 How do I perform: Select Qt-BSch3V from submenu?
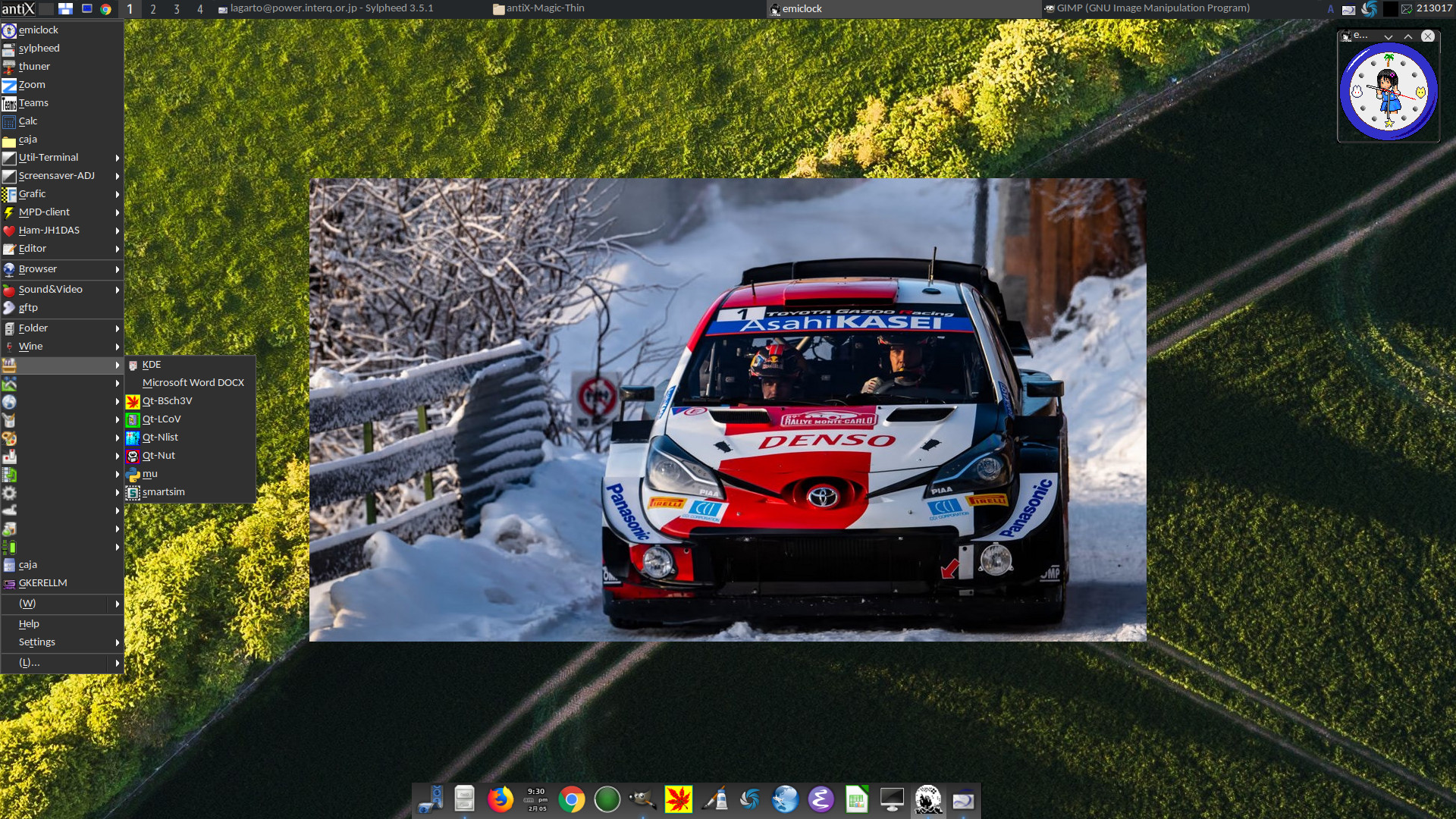(x=168, y=401)
